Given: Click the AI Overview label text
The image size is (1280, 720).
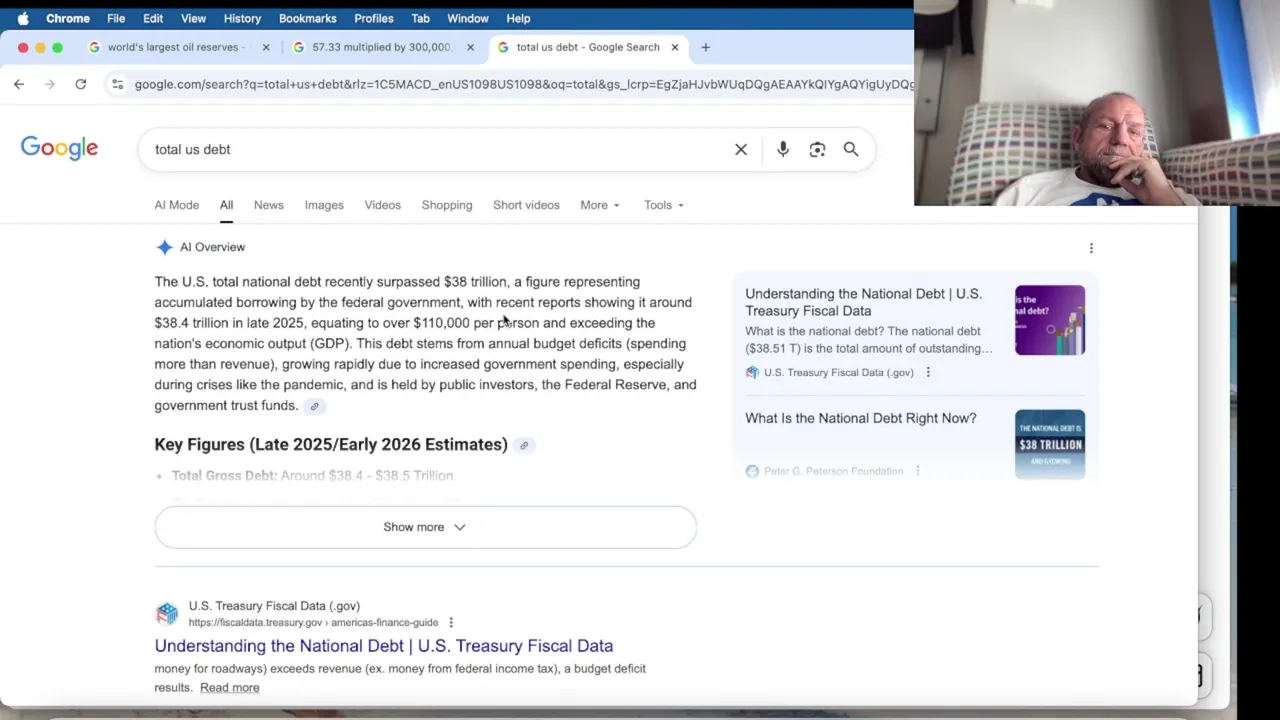Looking at the screenshot, I should (x=212, y=247).
